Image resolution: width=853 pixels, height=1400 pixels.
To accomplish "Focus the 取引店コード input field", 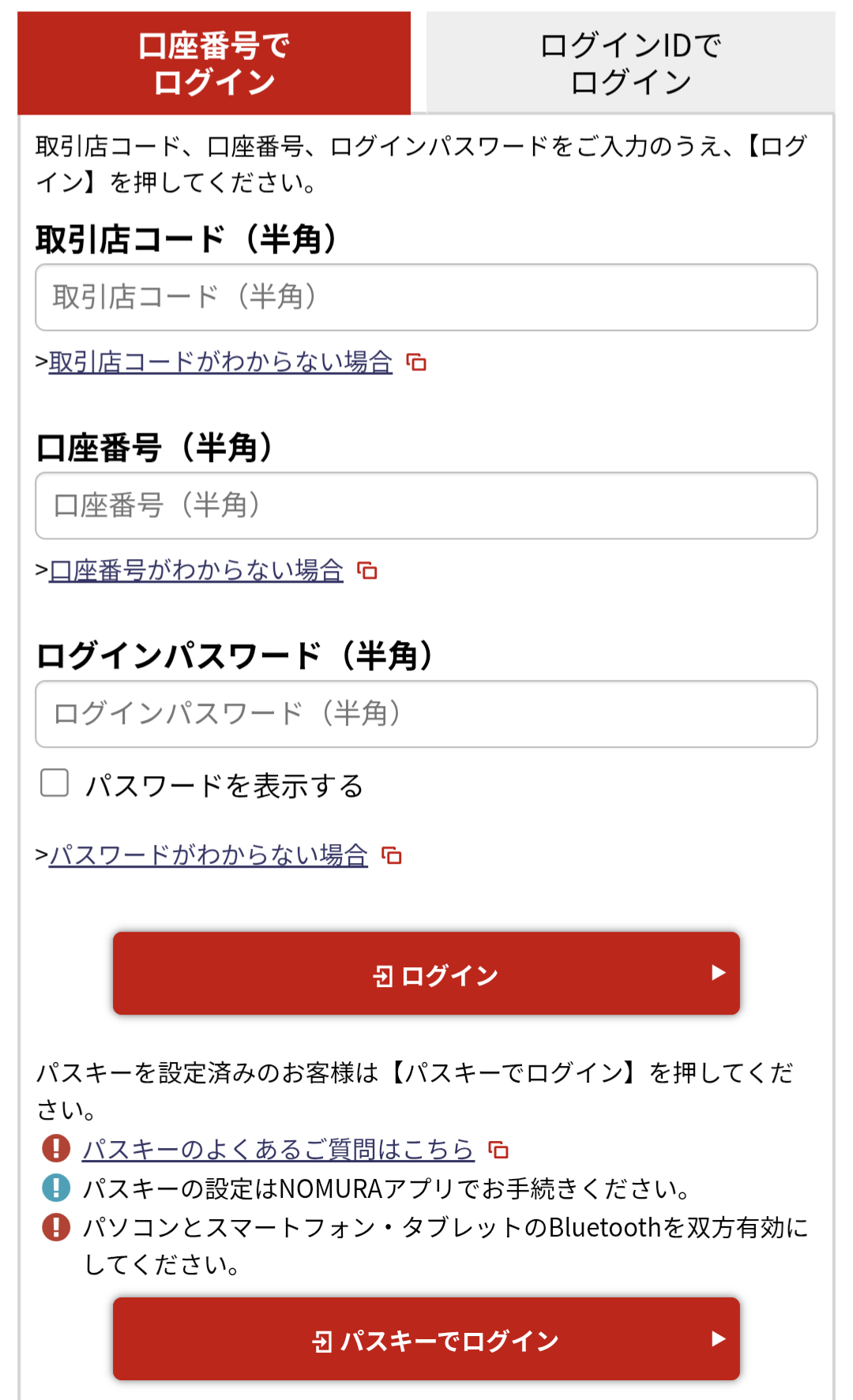I will pos(426,298).
